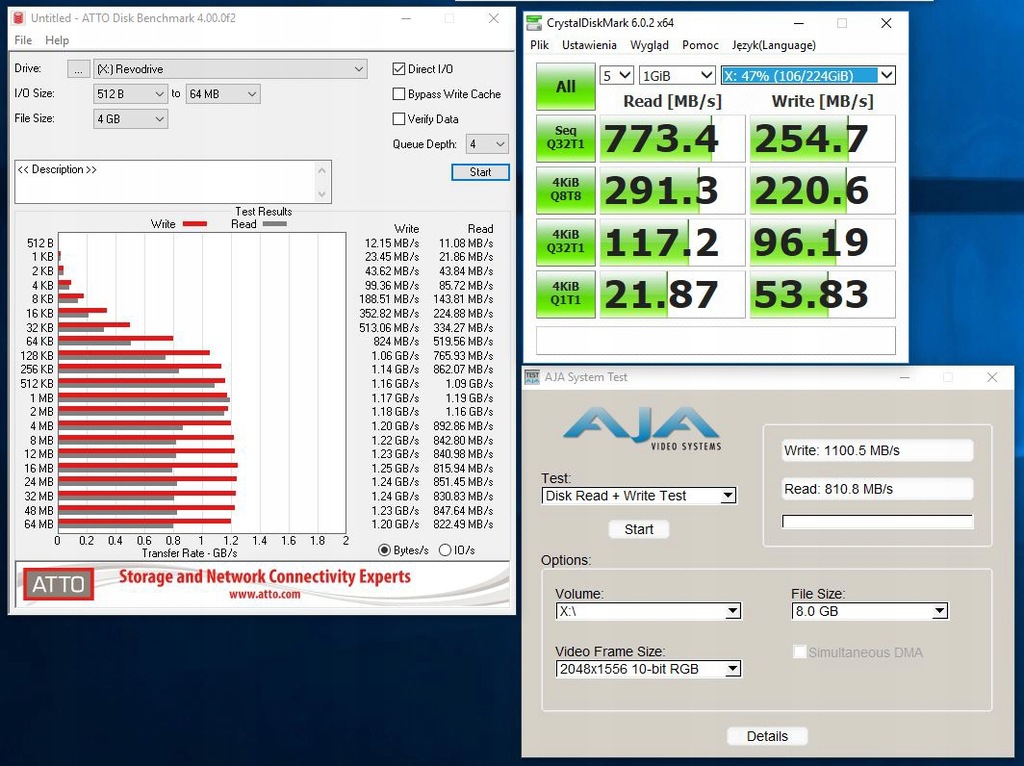Click the CrystalDiskMark title bar icon

[x=534, y=23]
